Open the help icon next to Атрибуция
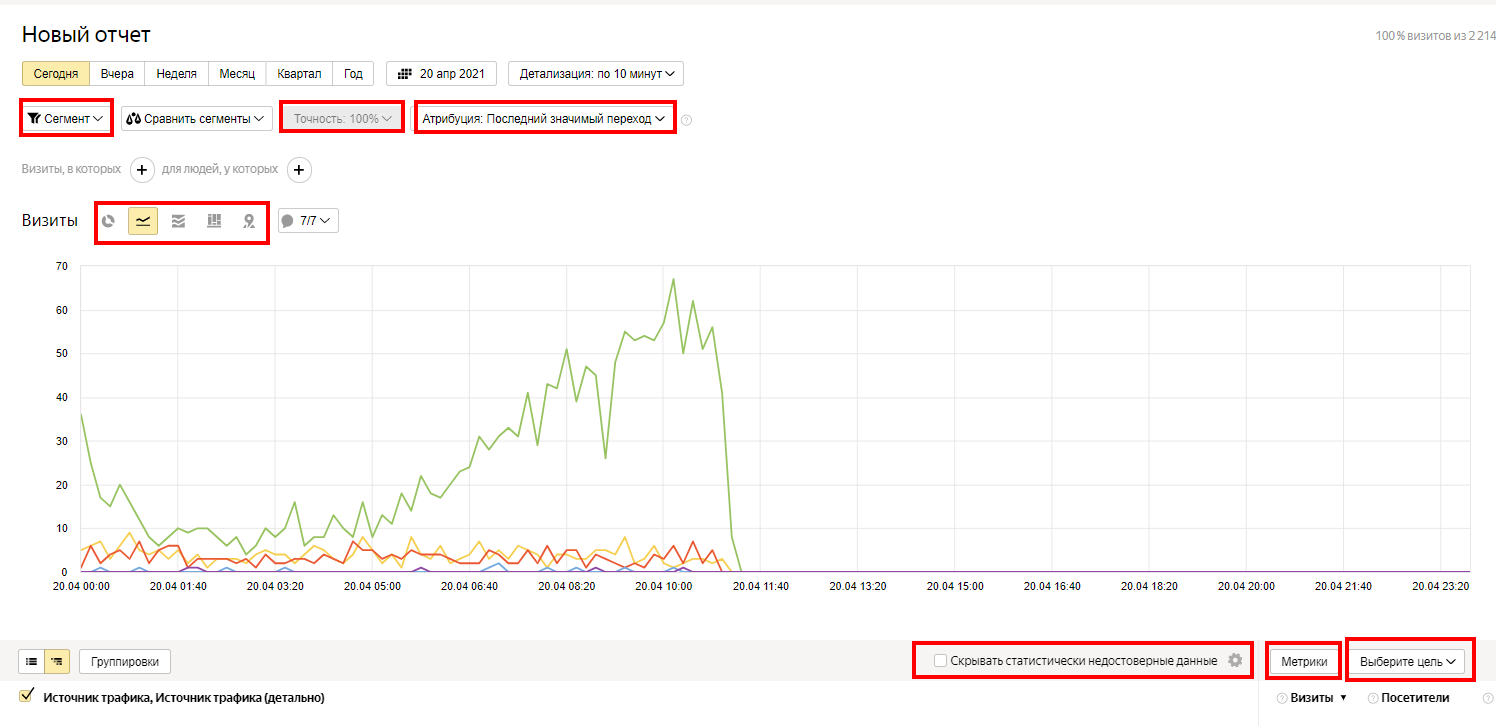This screenshot has height=726, width=1496. [686, 120]
